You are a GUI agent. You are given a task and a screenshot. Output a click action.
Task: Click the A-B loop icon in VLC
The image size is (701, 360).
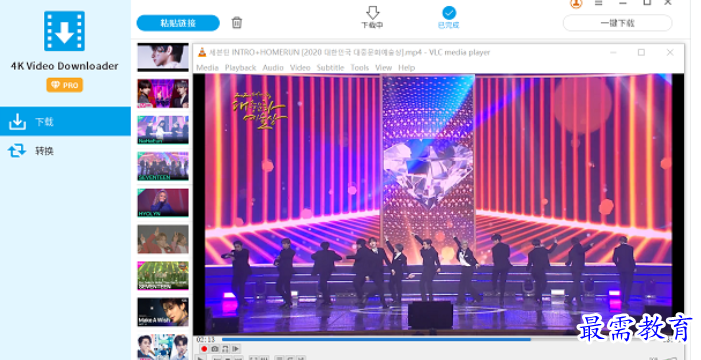[225, 349]
